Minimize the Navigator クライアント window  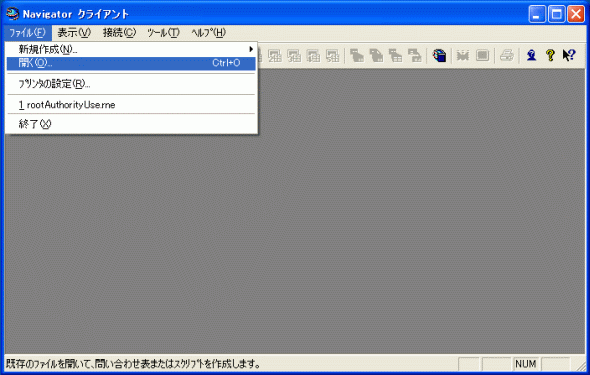pyautogui.click(x=537, y=14)
